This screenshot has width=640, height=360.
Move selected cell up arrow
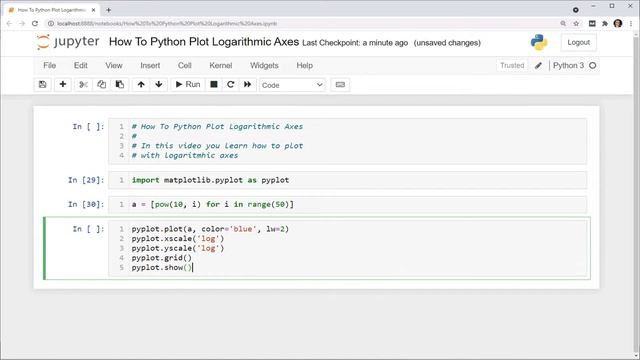141,84
